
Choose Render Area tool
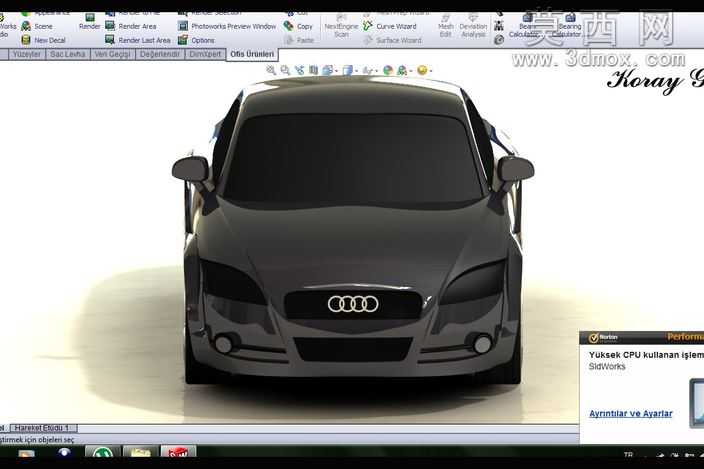(131, 26)
